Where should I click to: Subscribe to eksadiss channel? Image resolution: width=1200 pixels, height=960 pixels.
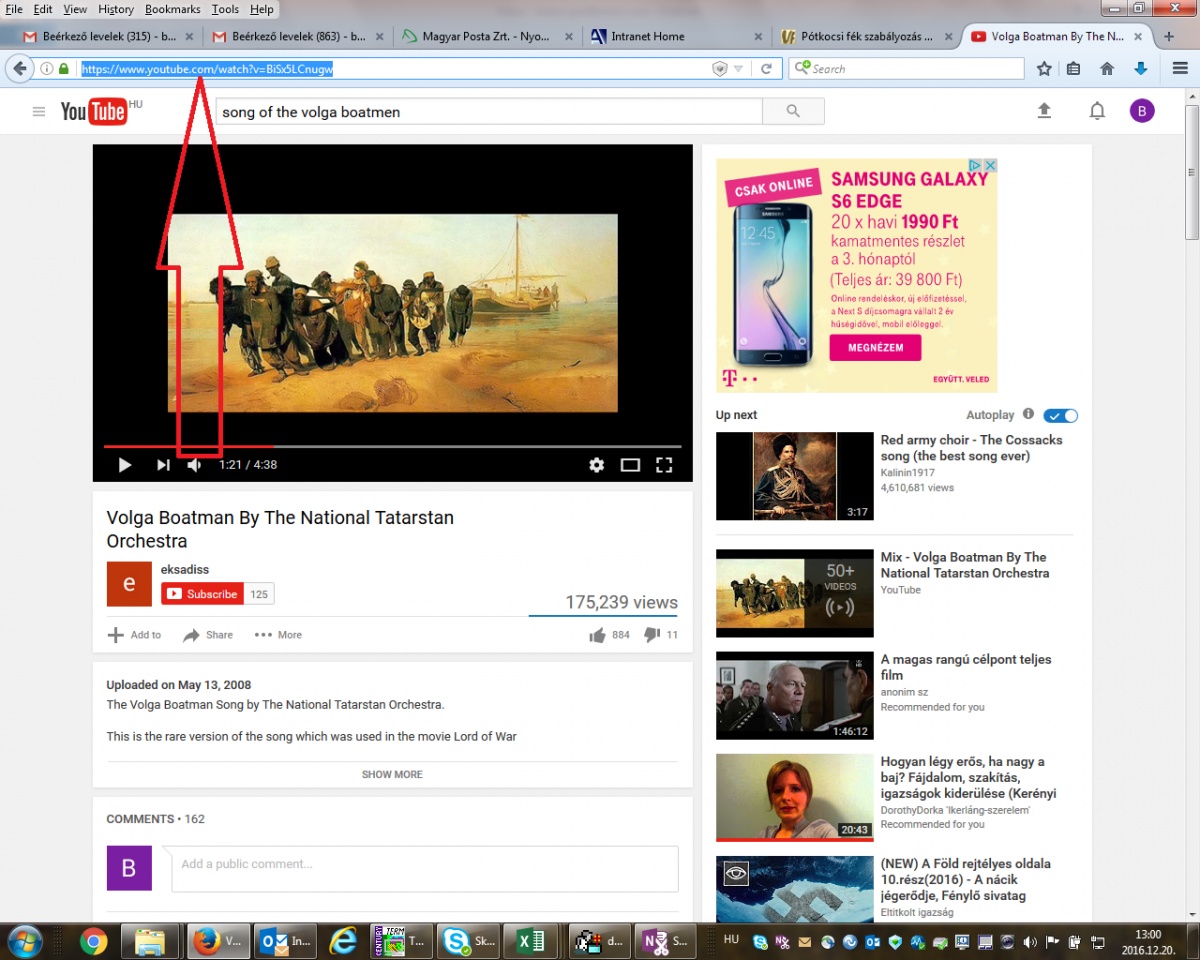202,594
